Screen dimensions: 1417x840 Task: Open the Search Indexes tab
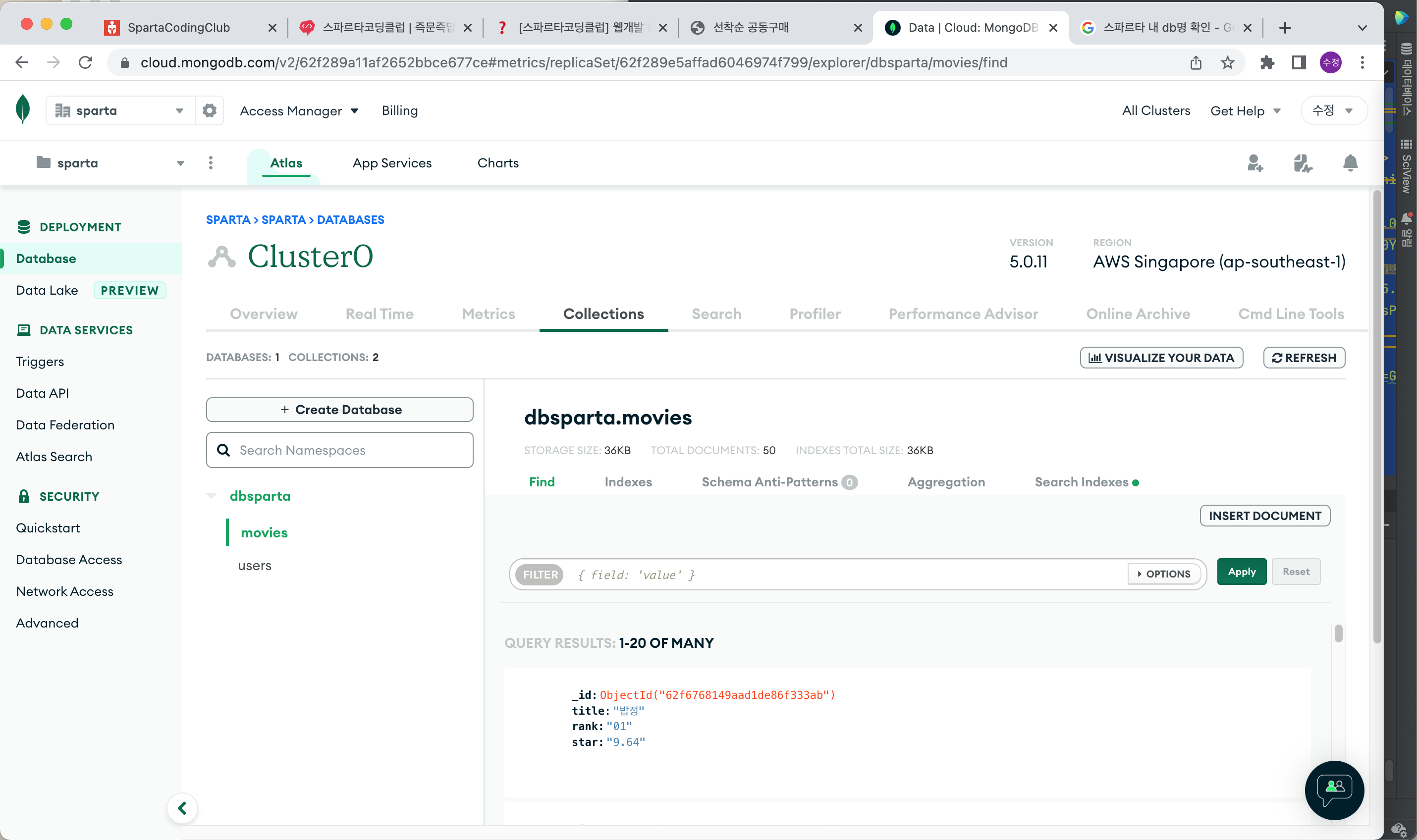coord(1087,482)
